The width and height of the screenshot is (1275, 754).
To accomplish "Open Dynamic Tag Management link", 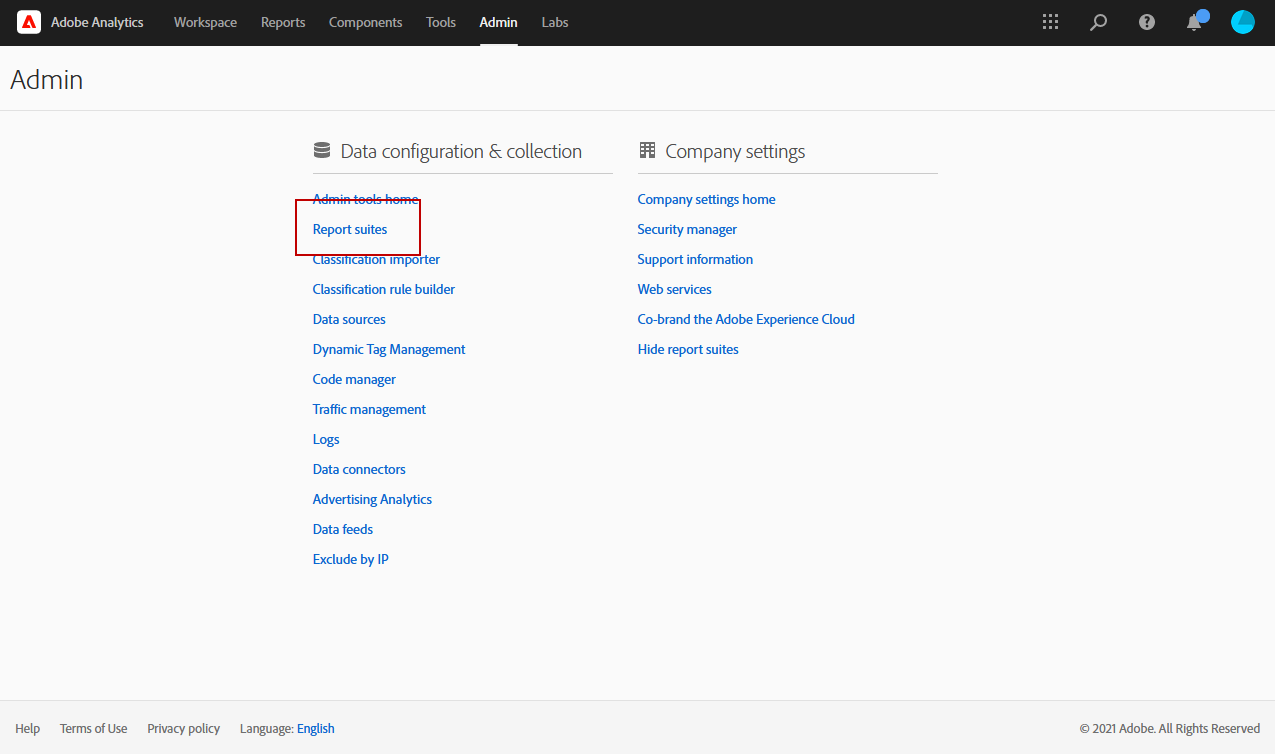I will 389,349.
